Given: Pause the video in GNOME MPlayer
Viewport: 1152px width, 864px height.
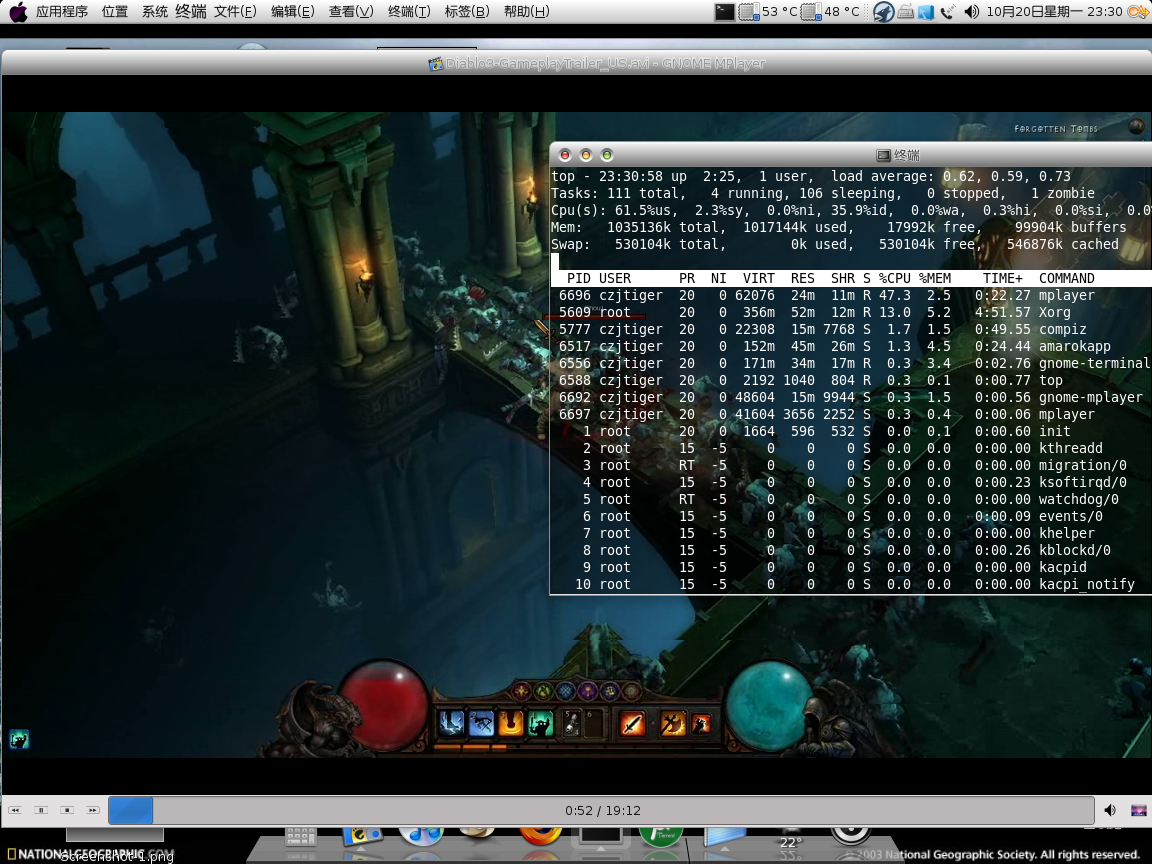Looking at the screenshot, I should (41, 810).
